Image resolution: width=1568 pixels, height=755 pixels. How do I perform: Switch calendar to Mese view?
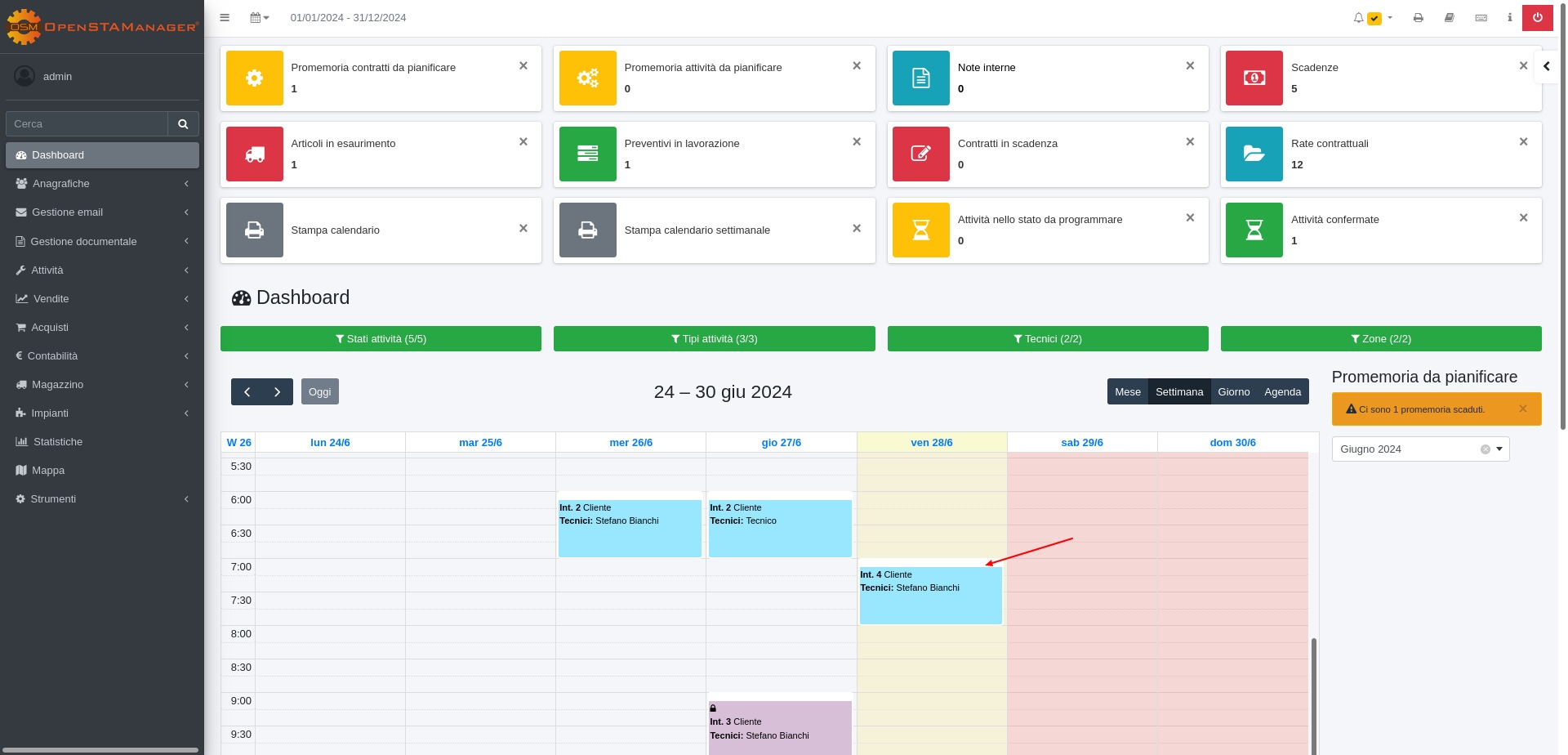click(1127, 391)
